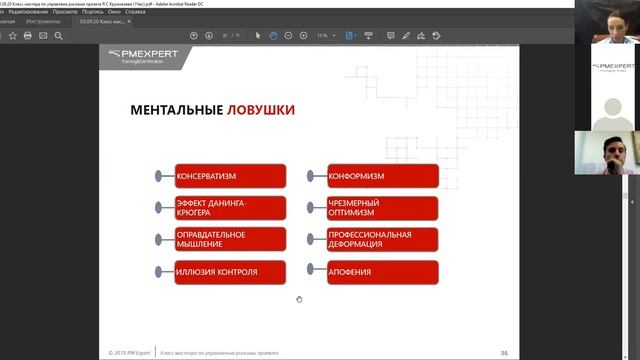Select the highlight pen tool

[406, 36]
